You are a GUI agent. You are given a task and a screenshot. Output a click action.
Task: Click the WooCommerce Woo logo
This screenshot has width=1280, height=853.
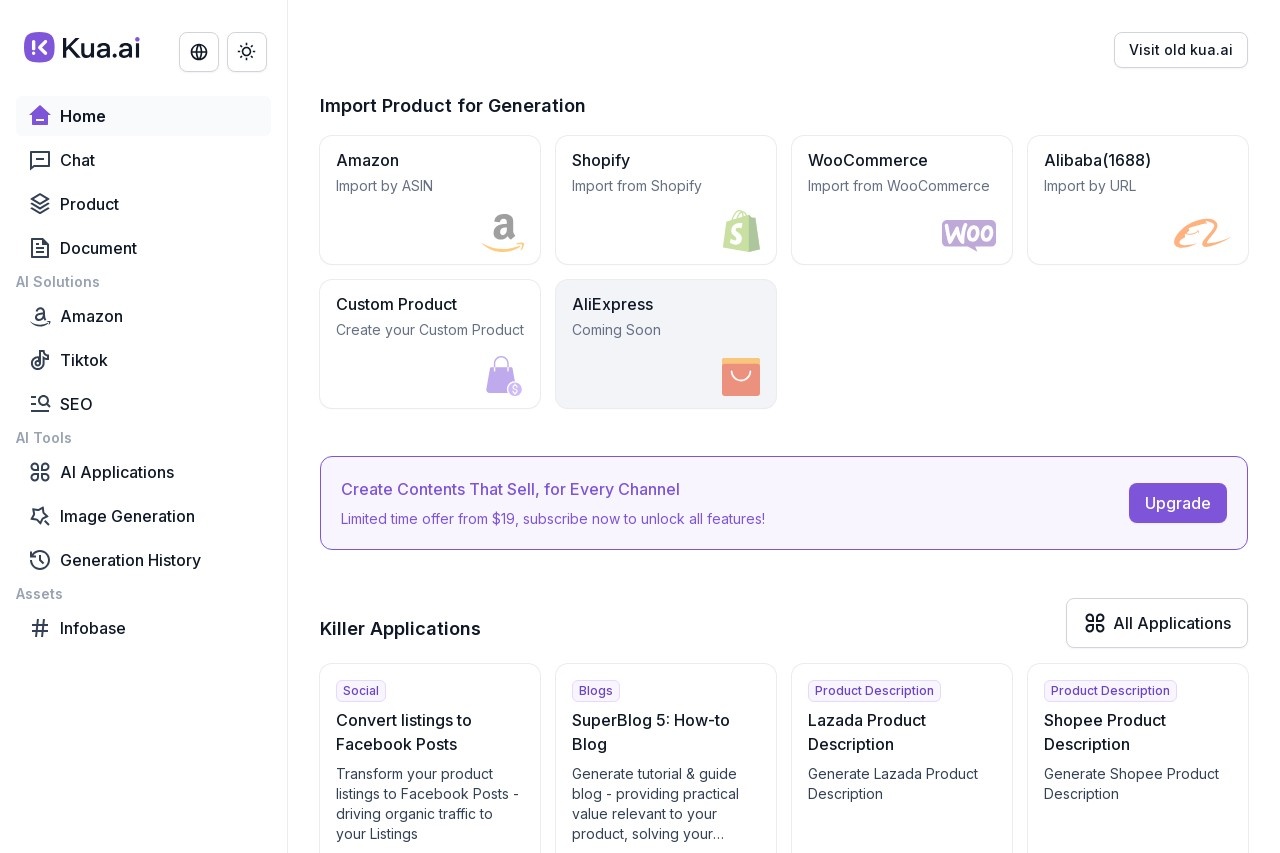(x=969, y=235)
